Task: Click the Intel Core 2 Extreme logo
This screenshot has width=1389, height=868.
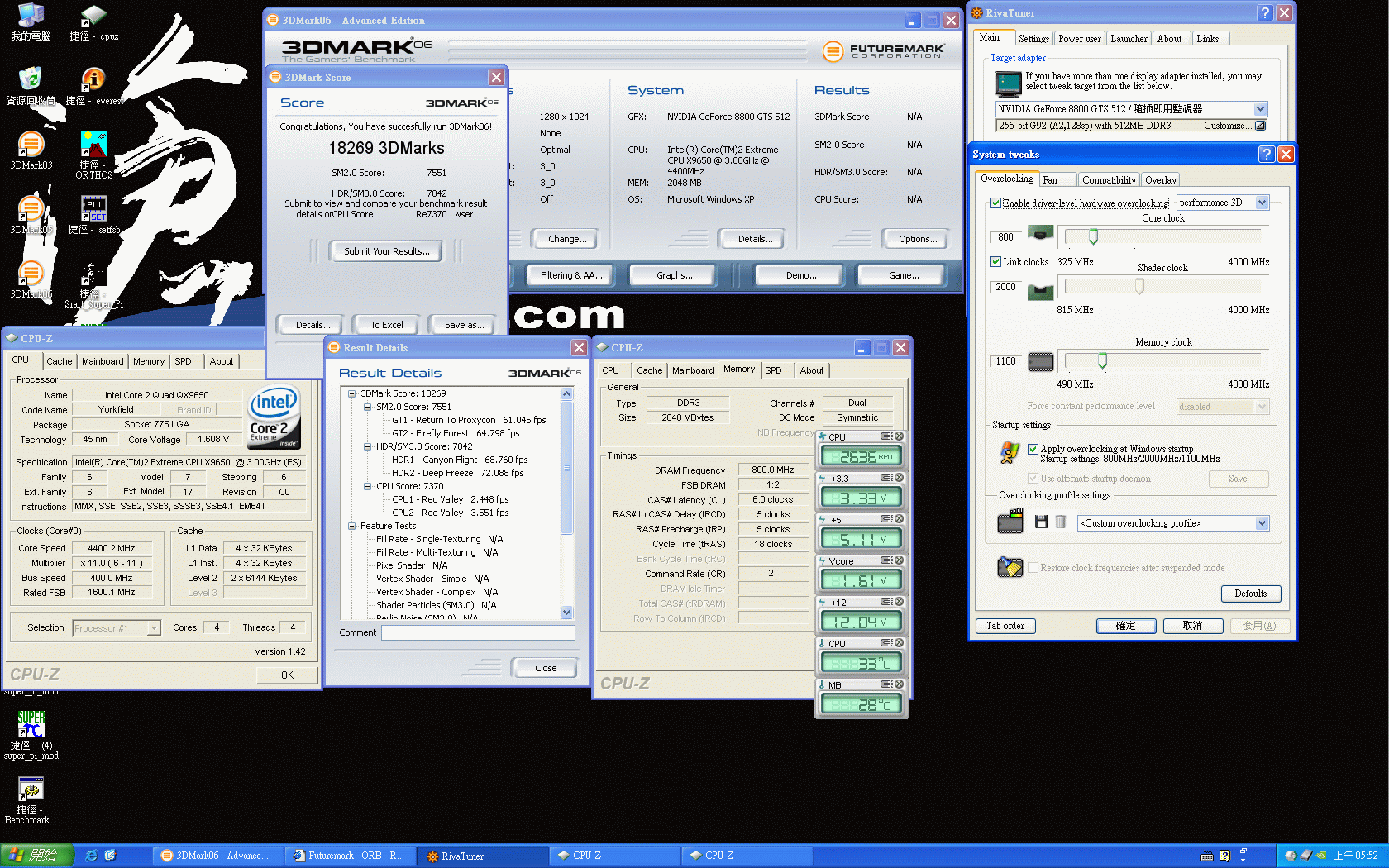Action: pyautogui.click(x=274, y=417)
